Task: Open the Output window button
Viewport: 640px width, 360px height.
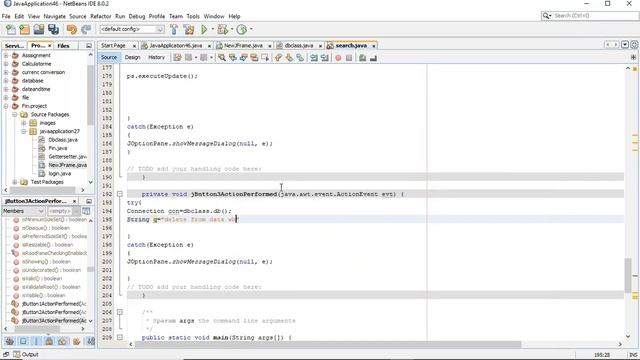Action: pyautogui.click(x=26, y=354)
